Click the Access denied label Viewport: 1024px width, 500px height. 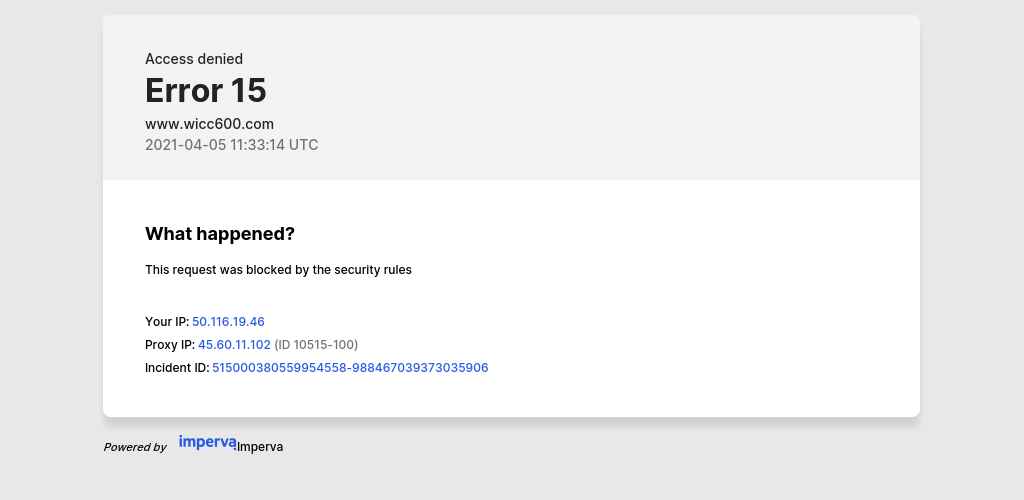[194, 59]
